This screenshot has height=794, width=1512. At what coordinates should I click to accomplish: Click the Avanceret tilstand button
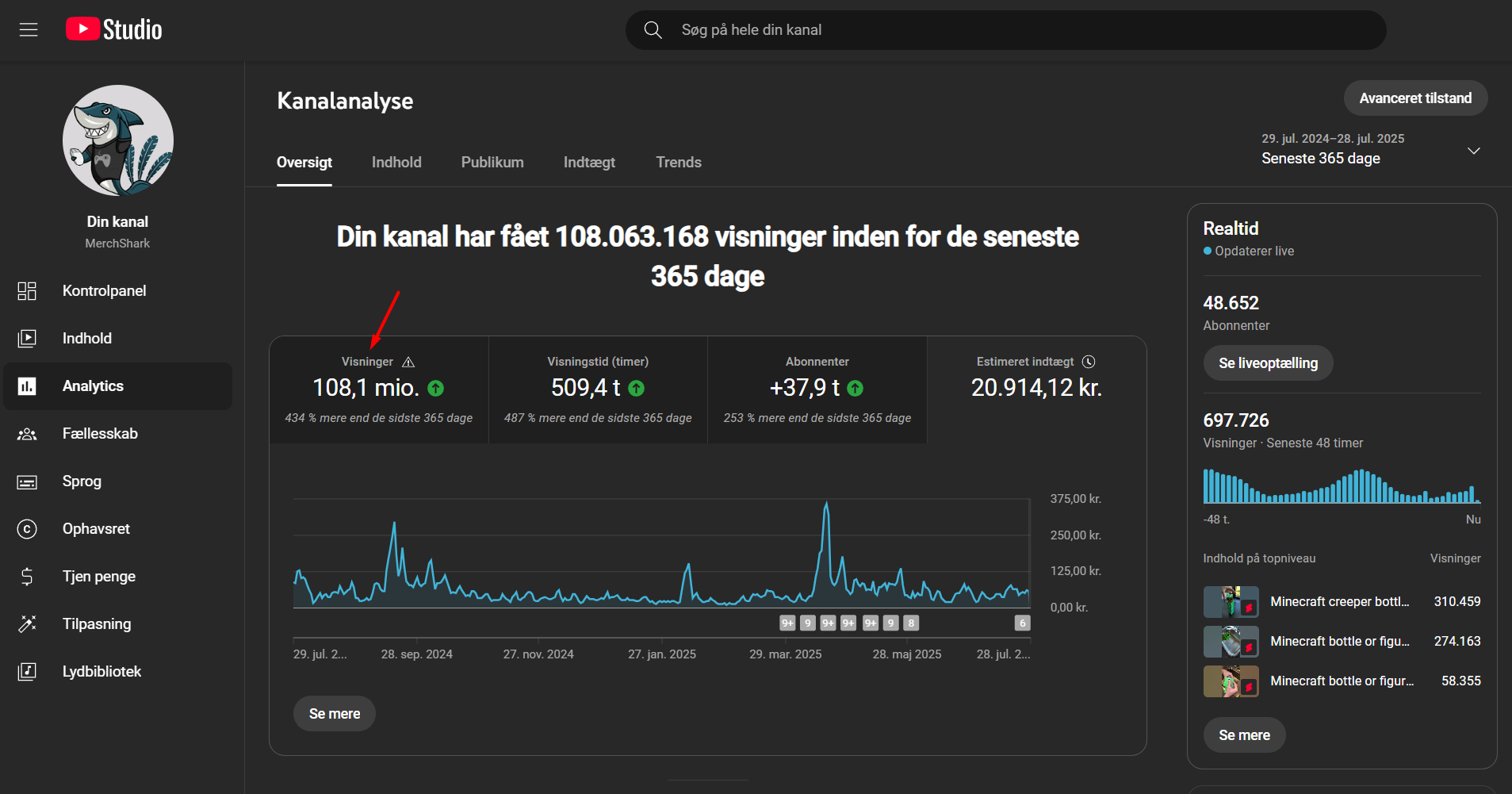click(x=1414, y=98)
